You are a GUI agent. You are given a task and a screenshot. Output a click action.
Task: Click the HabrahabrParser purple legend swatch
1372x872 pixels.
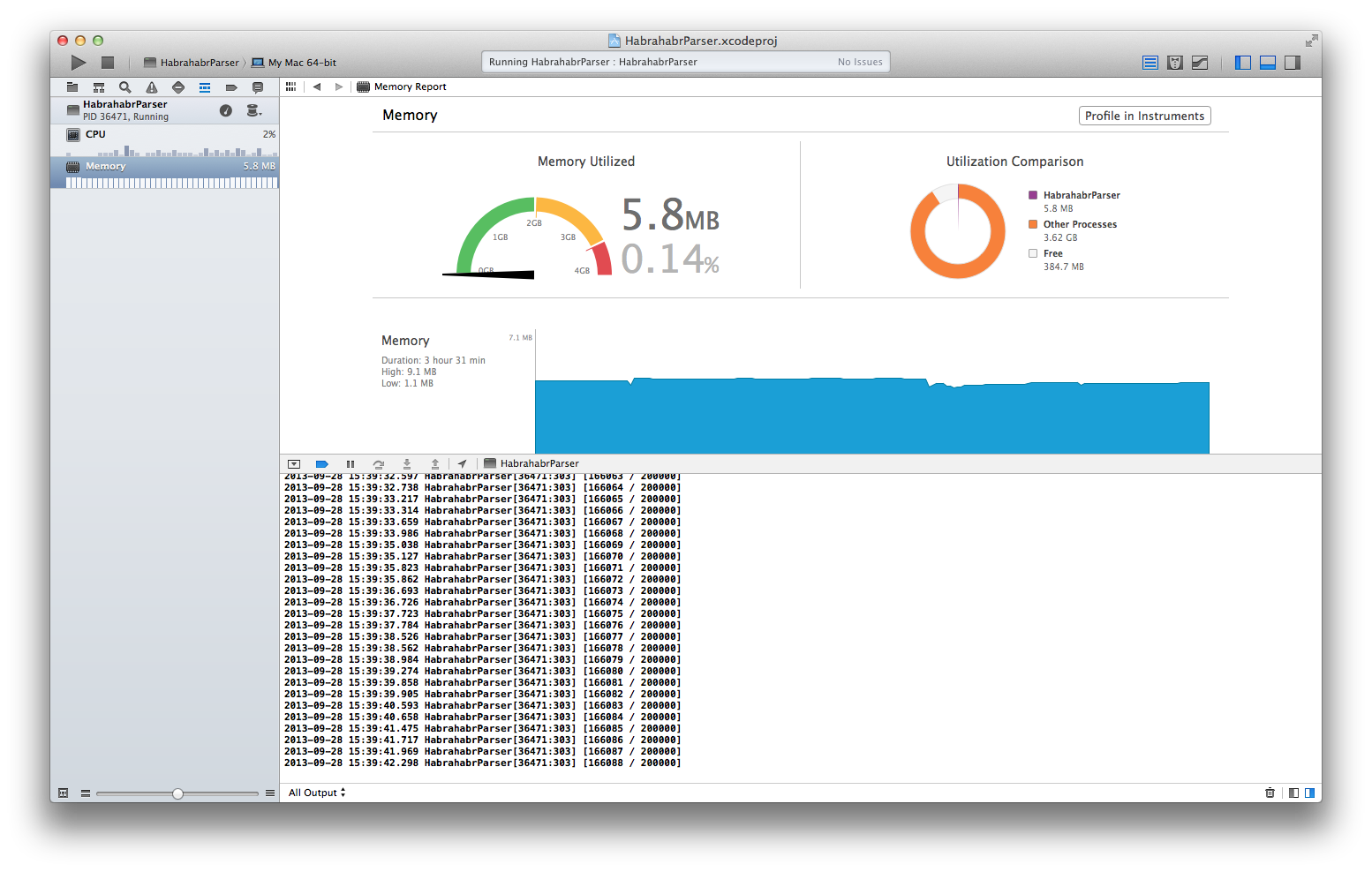[1033, 195]
